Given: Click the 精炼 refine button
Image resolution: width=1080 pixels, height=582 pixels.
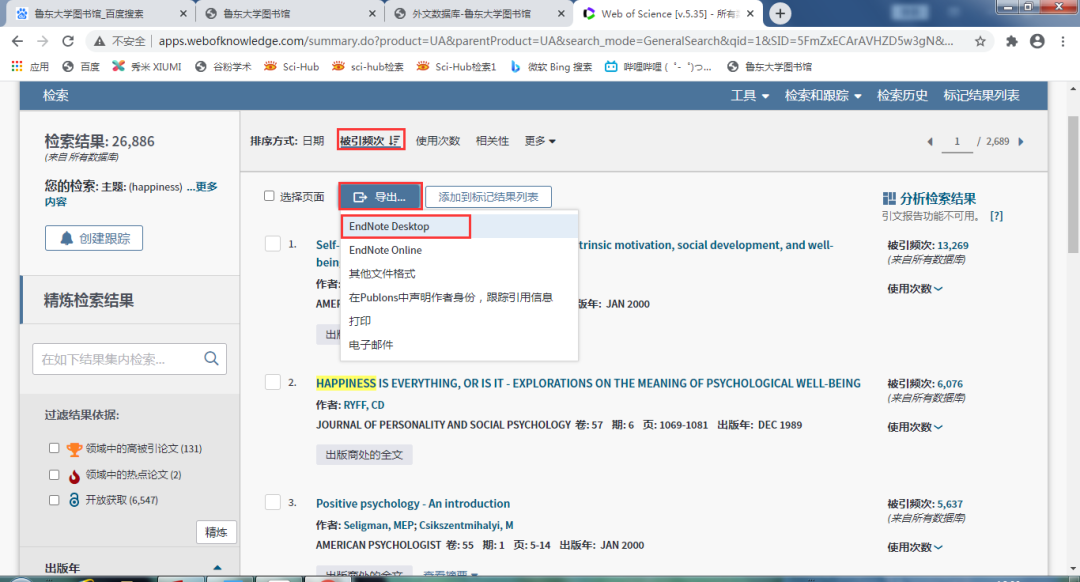Looking at the screenshot, I should (216, 532).
